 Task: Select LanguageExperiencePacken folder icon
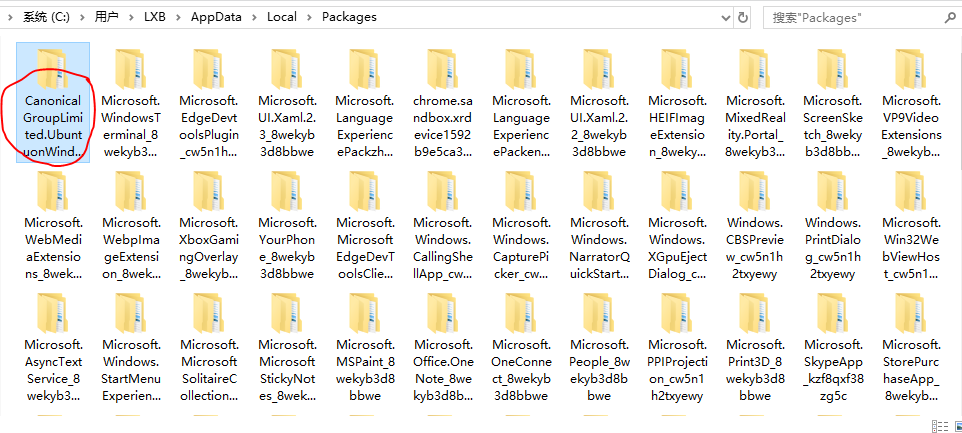(x=521, y=69)
